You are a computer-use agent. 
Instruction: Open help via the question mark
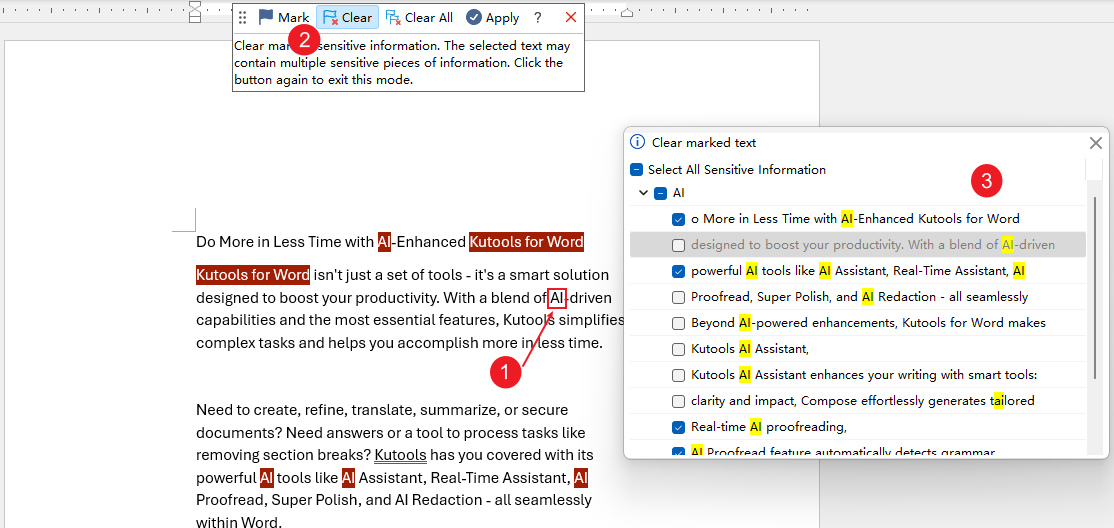(538, 18)
